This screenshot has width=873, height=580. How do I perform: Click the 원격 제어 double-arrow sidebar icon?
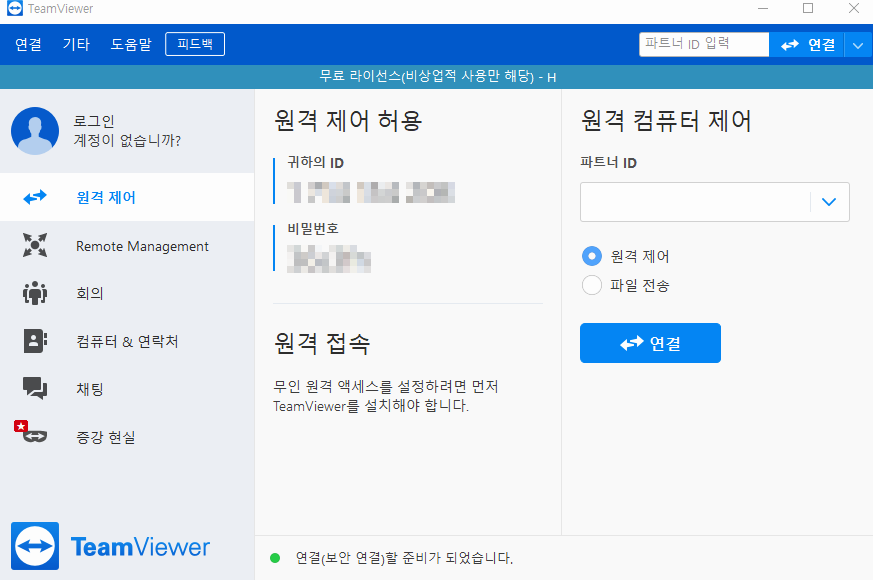point(35,197)
